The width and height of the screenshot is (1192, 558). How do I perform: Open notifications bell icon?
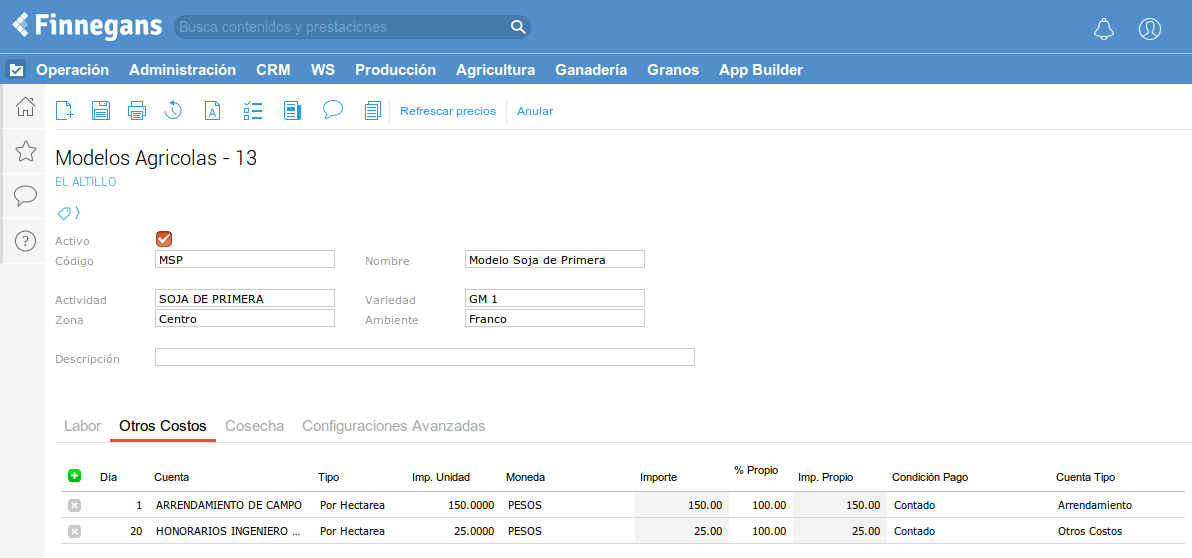[1104, 29]
